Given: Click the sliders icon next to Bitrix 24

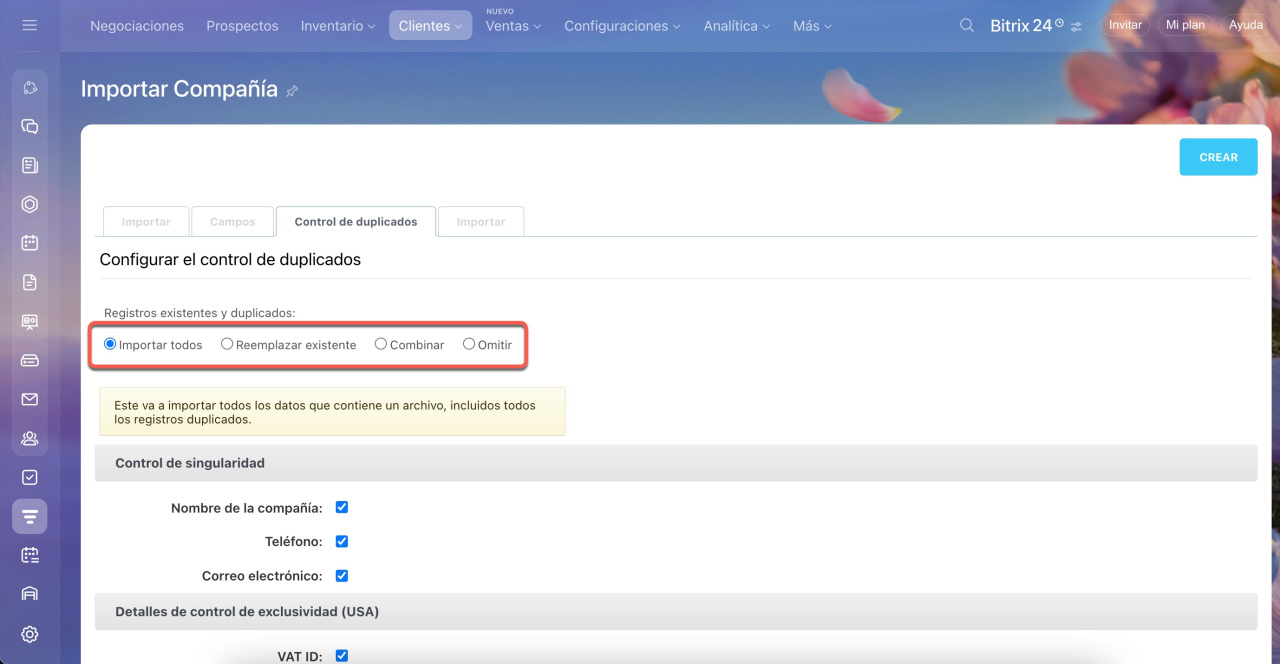Looking at the screenshot, I should pos(1076,27).
